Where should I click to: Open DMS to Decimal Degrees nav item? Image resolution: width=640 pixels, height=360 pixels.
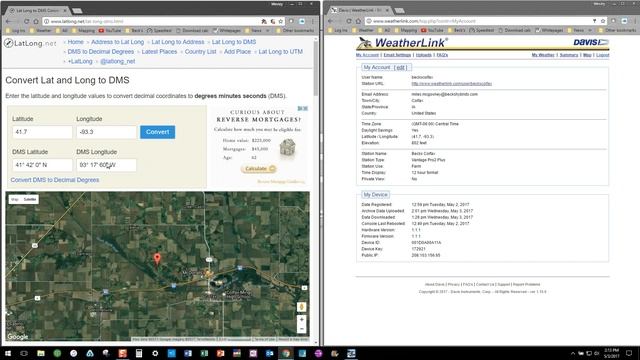tap(100, 52)
